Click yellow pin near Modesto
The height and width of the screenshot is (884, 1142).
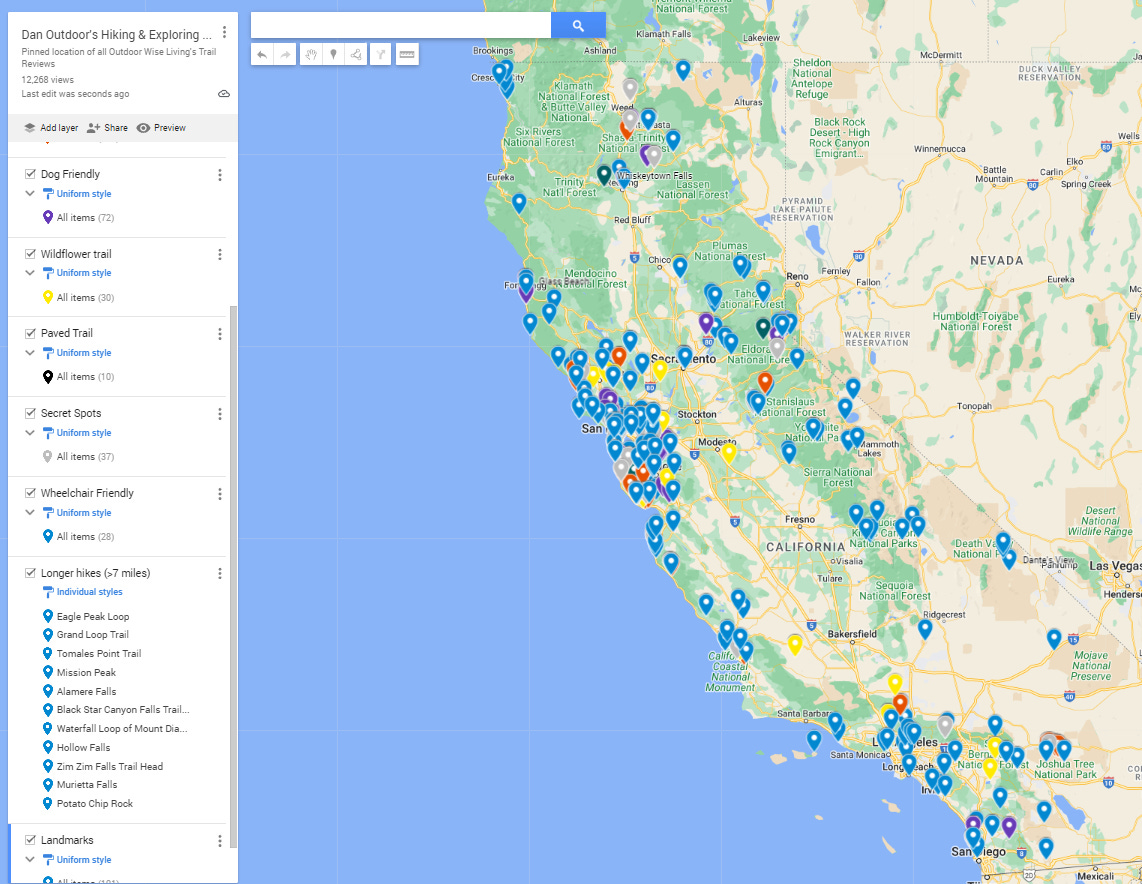click(x=729, y=453)
